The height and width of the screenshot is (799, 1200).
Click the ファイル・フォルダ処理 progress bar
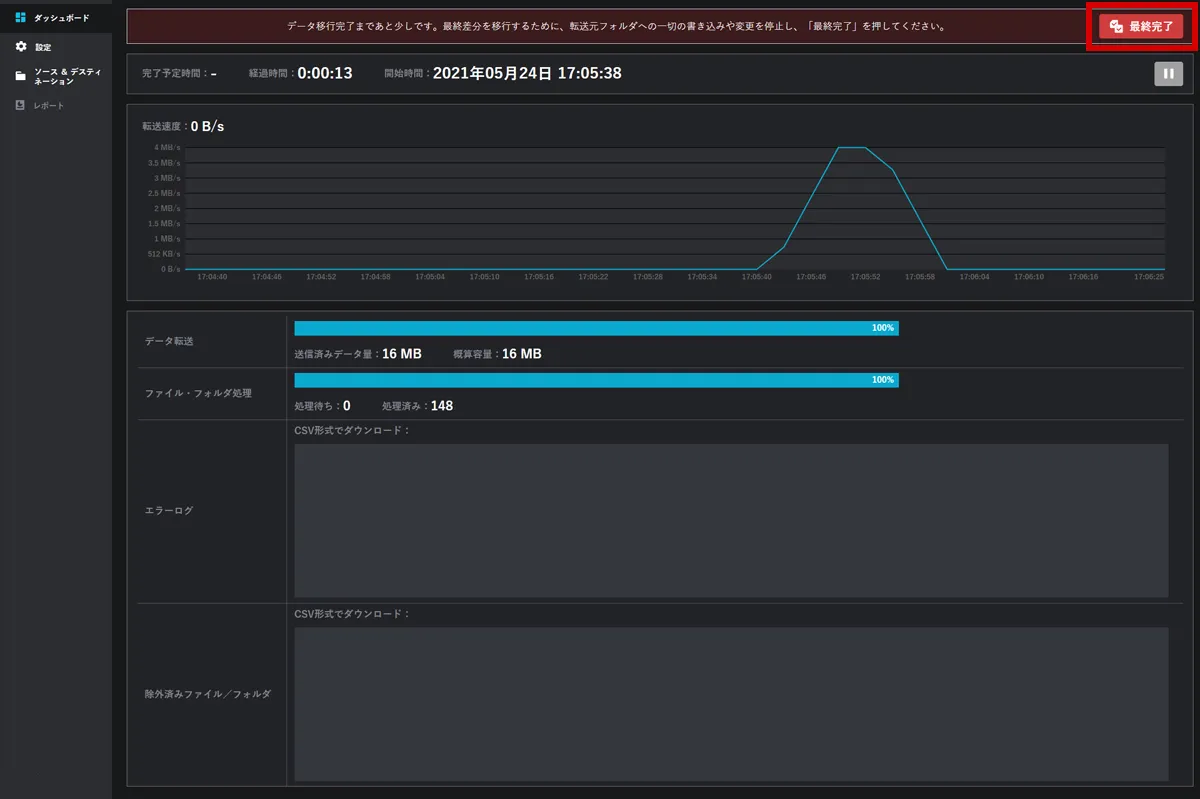596,380
